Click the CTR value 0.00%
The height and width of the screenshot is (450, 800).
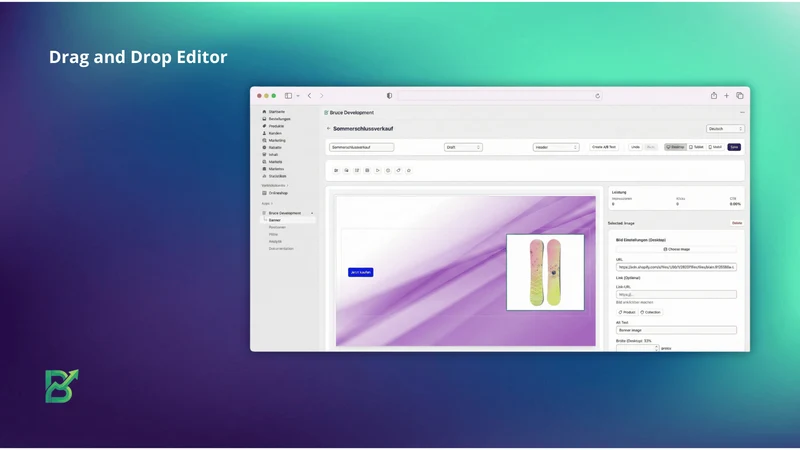(735, 204)
